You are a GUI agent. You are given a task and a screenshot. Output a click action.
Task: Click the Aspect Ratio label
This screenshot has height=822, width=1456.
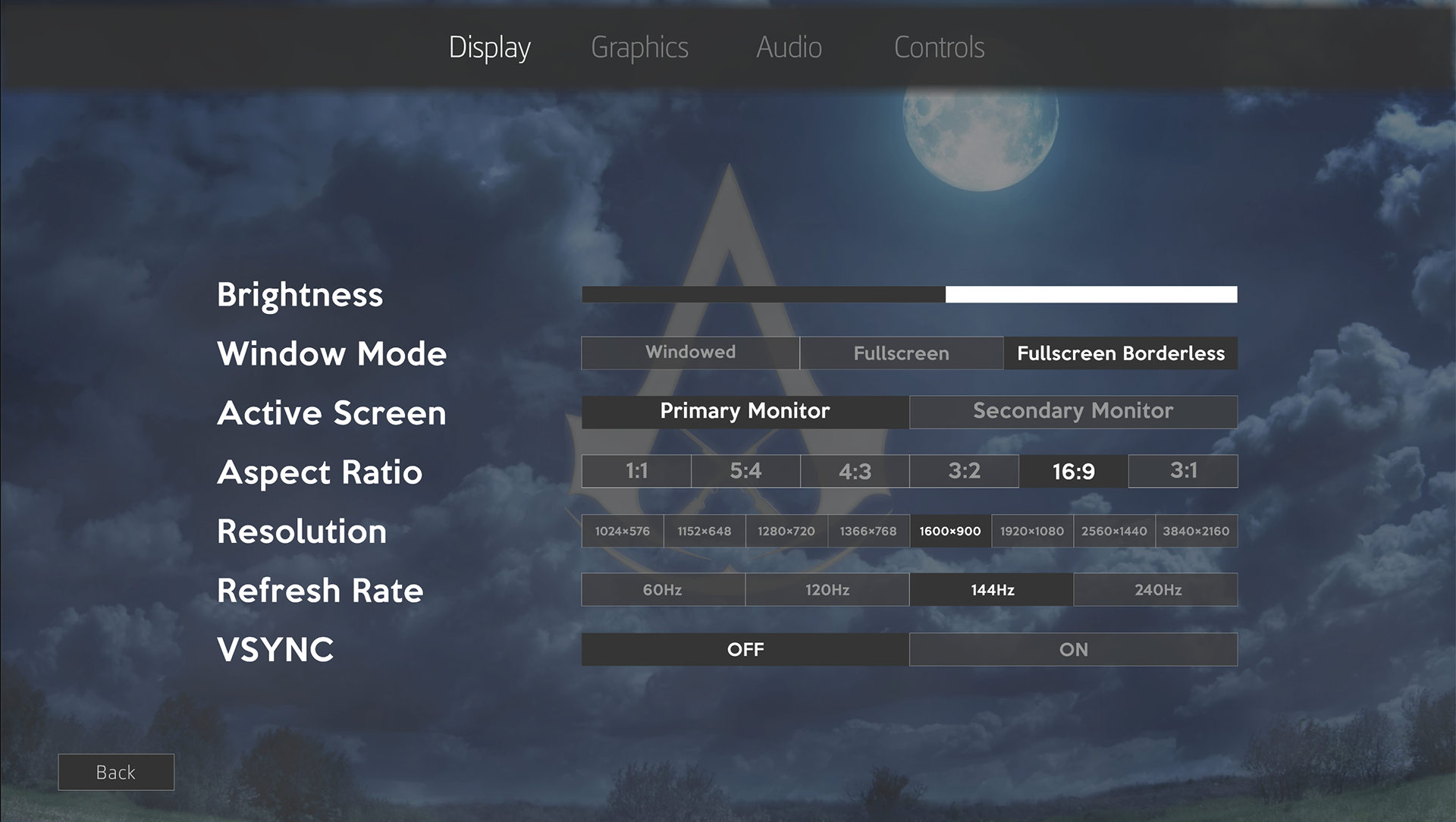[x=319, y=472]
